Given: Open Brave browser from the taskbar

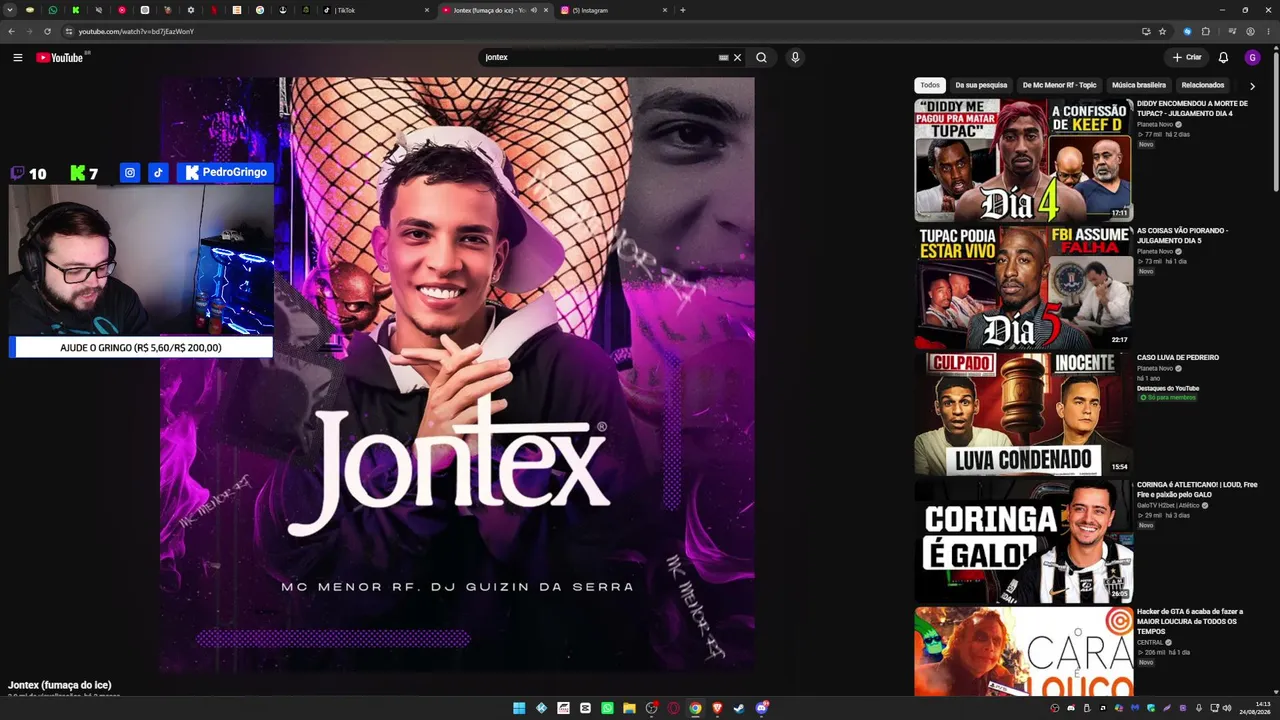Looking at the screenshot, I should 717,708.
